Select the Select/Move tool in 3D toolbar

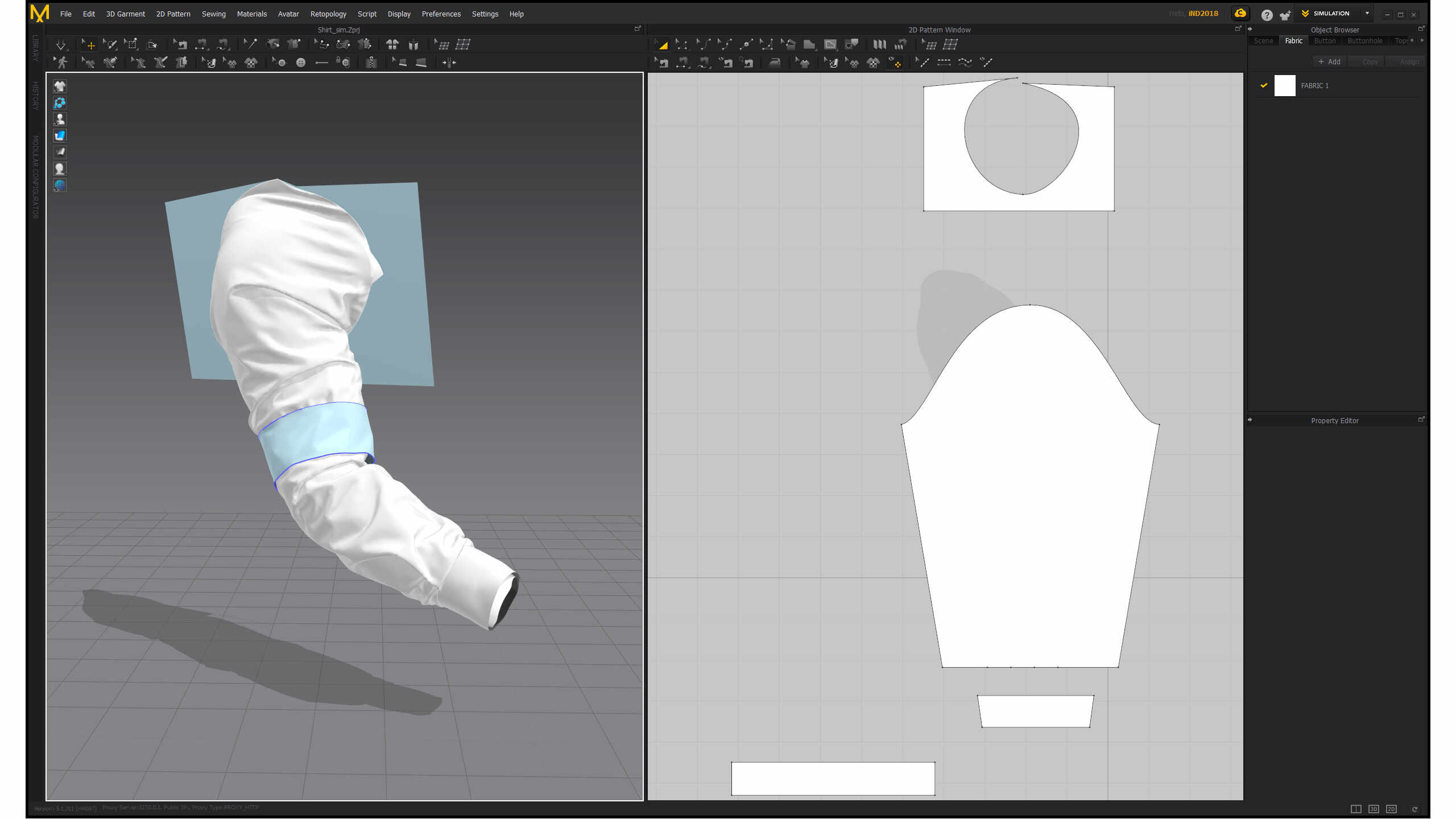tap(89, 44)
